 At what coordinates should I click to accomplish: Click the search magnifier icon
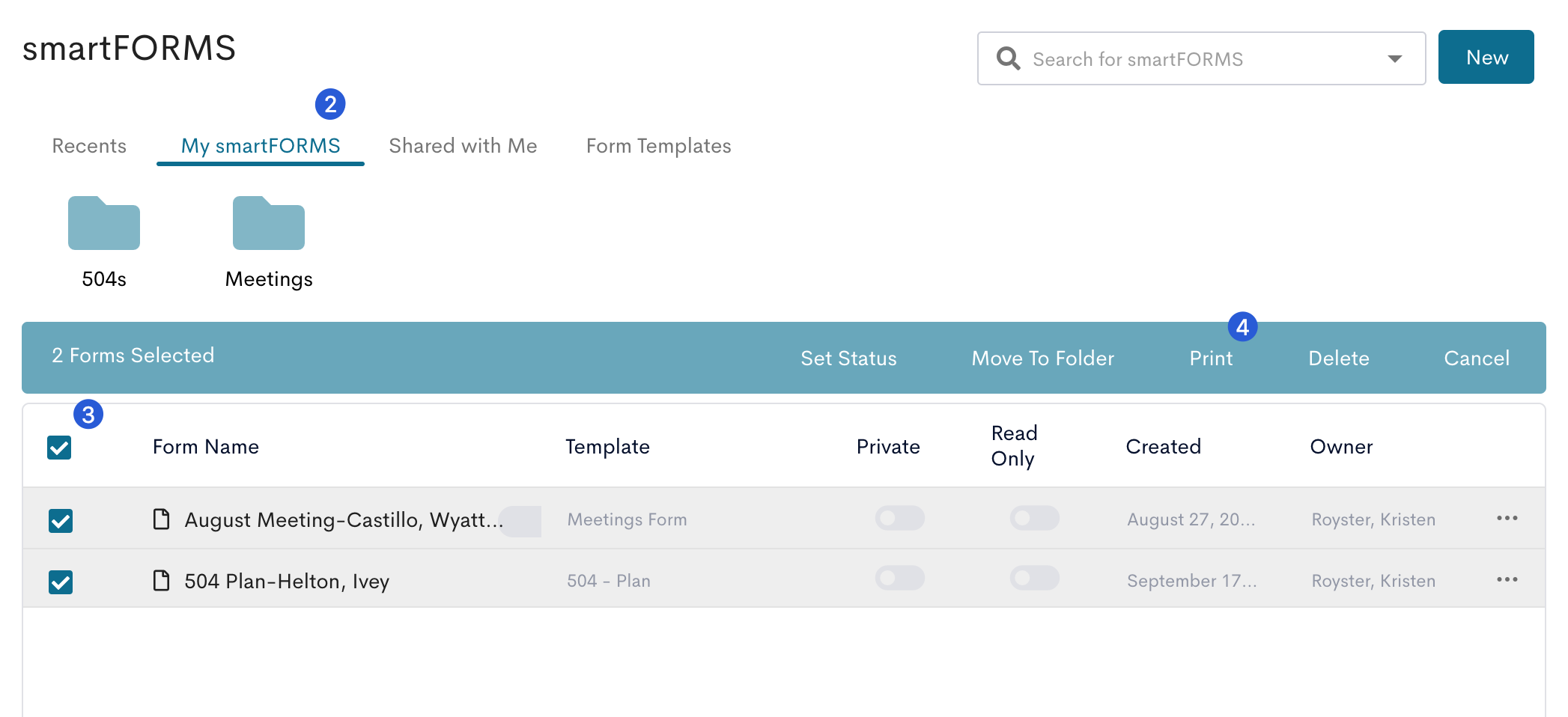coord(1008,58)
